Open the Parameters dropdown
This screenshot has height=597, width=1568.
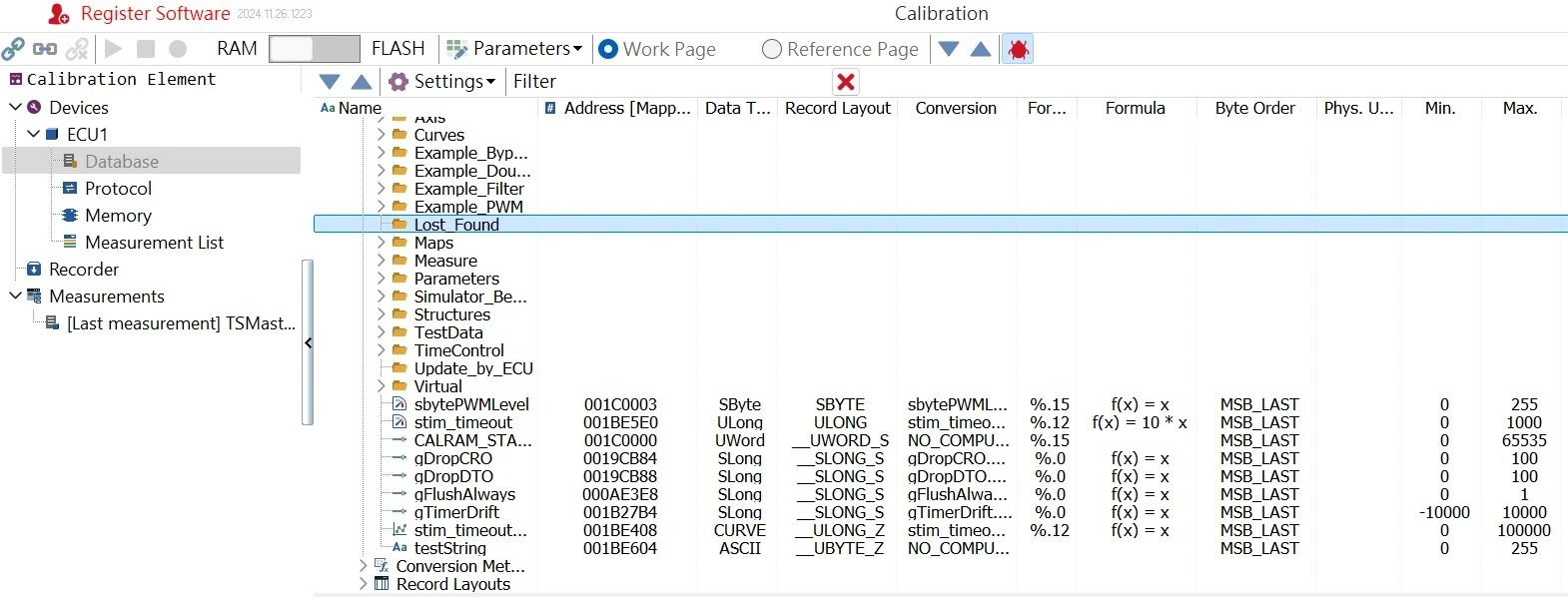pyautogui.click(x=514, y=48)
